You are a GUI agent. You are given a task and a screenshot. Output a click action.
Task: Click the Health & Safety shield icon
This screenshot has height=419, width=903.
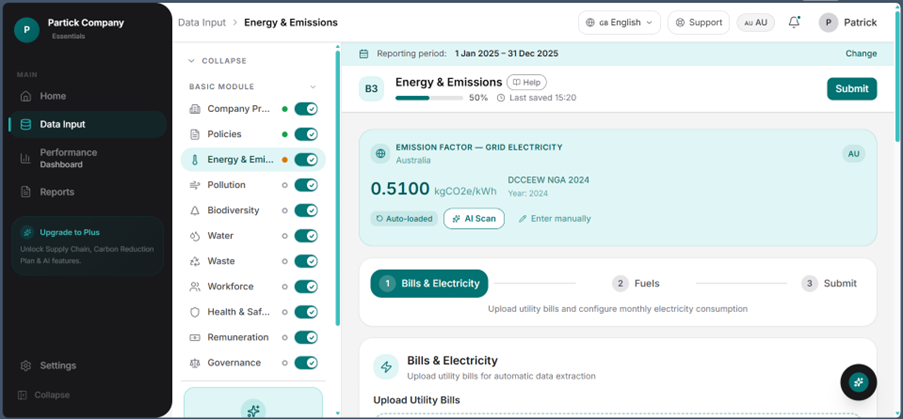tap(195, 311)
